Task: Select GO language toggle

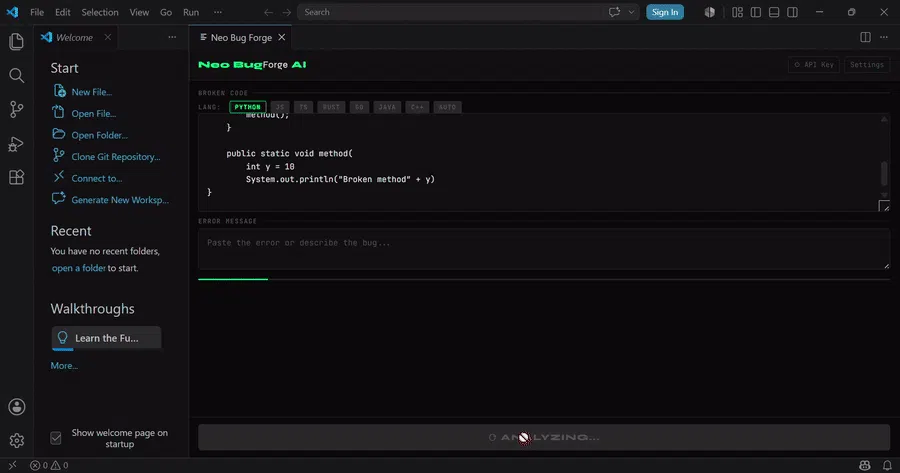Action: 359,107
